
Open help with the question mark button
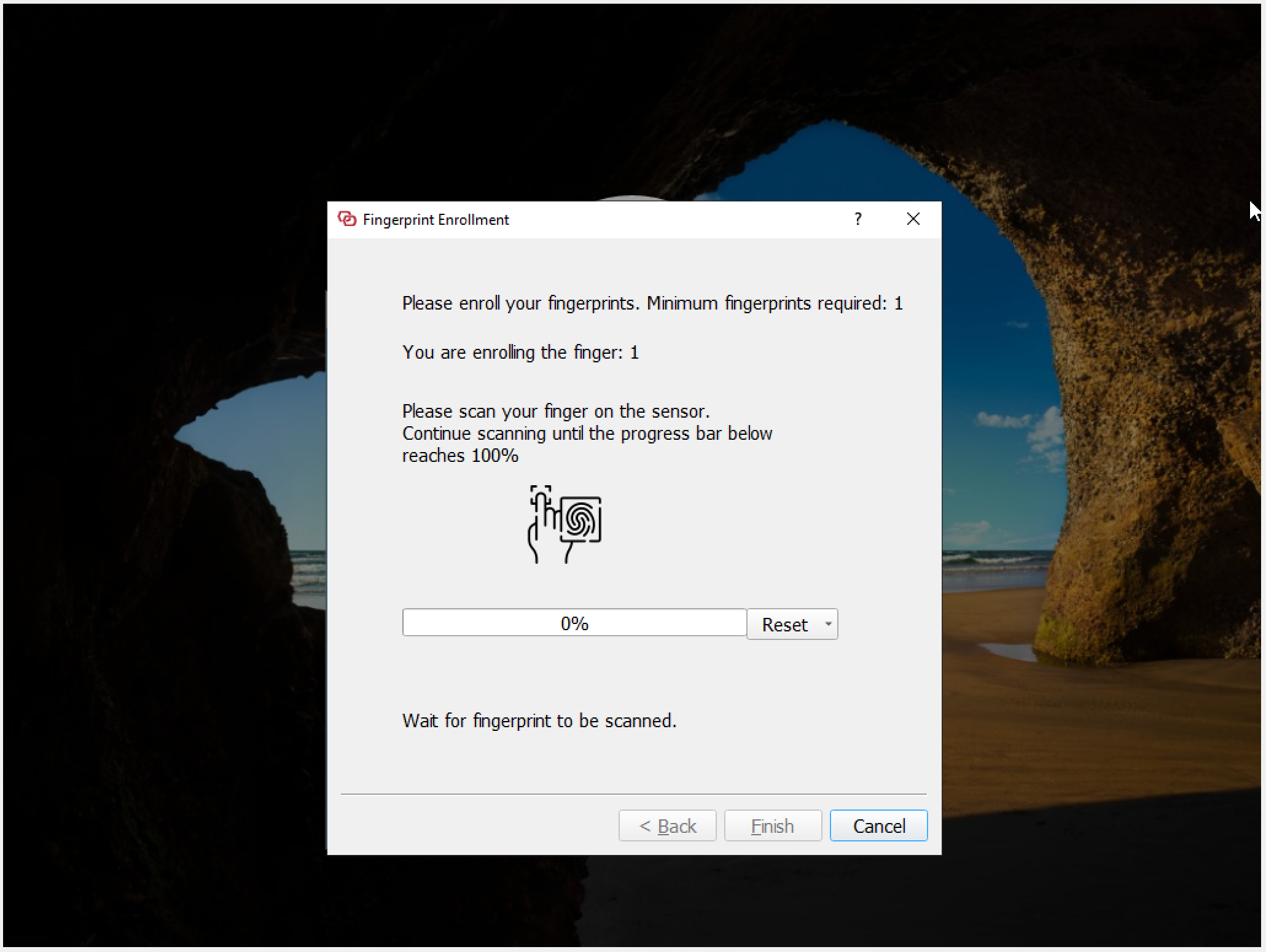858,219
